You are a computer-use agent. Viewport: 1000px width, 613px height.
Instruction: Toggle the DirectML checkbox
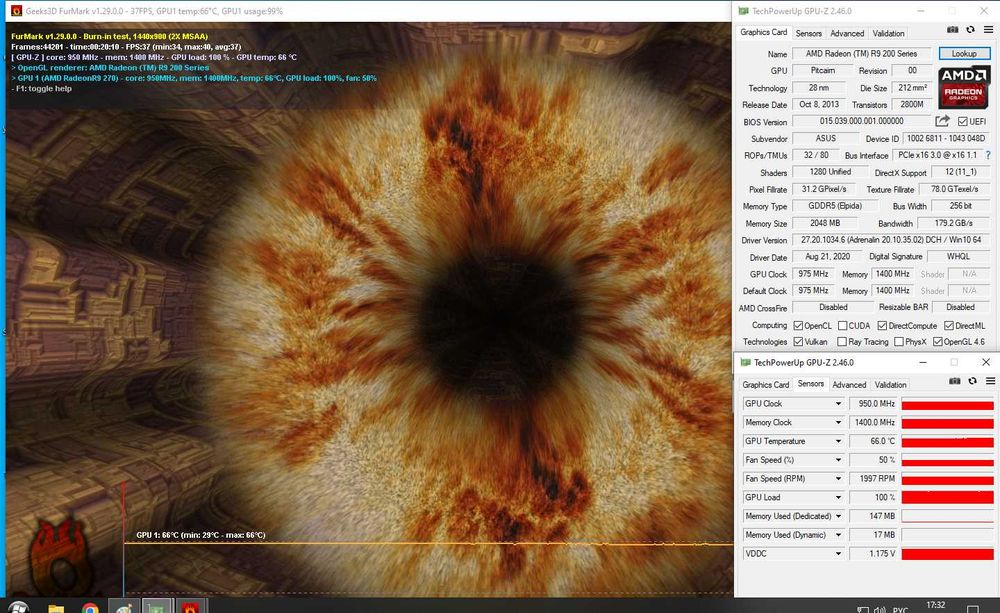point(949,325)
